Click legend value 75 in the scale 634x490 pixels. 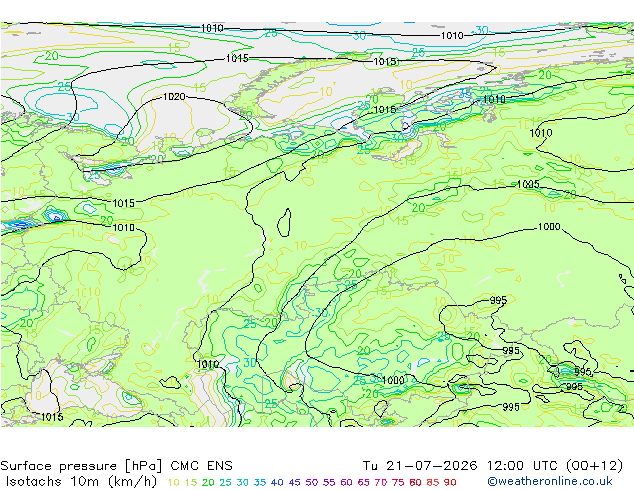pyautogui.click(x=398, y=482)
